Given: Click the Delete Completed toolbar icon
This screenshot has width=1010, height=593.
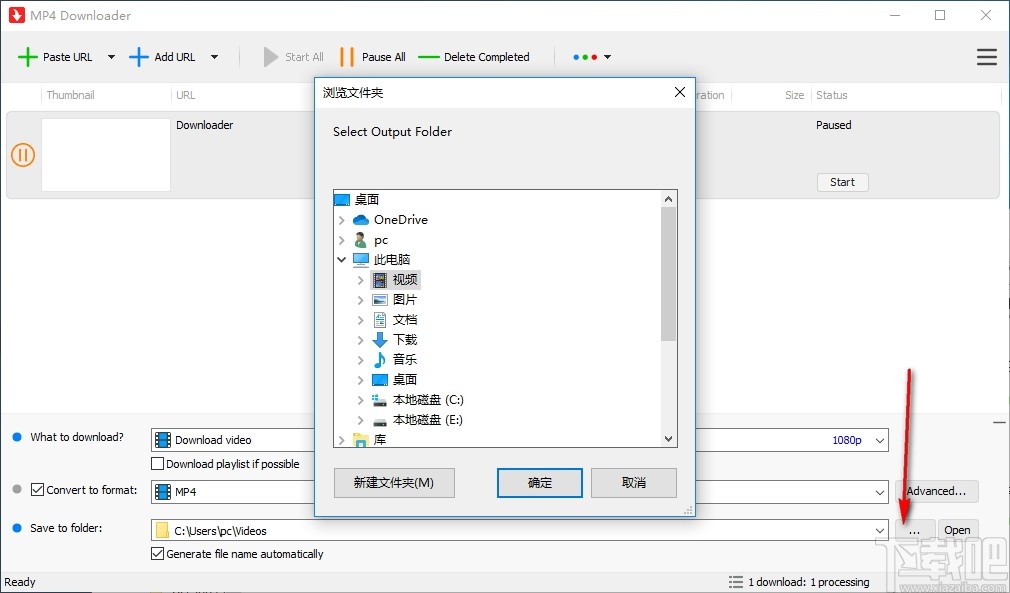Looking at the screenshot, I should (428, 57).
